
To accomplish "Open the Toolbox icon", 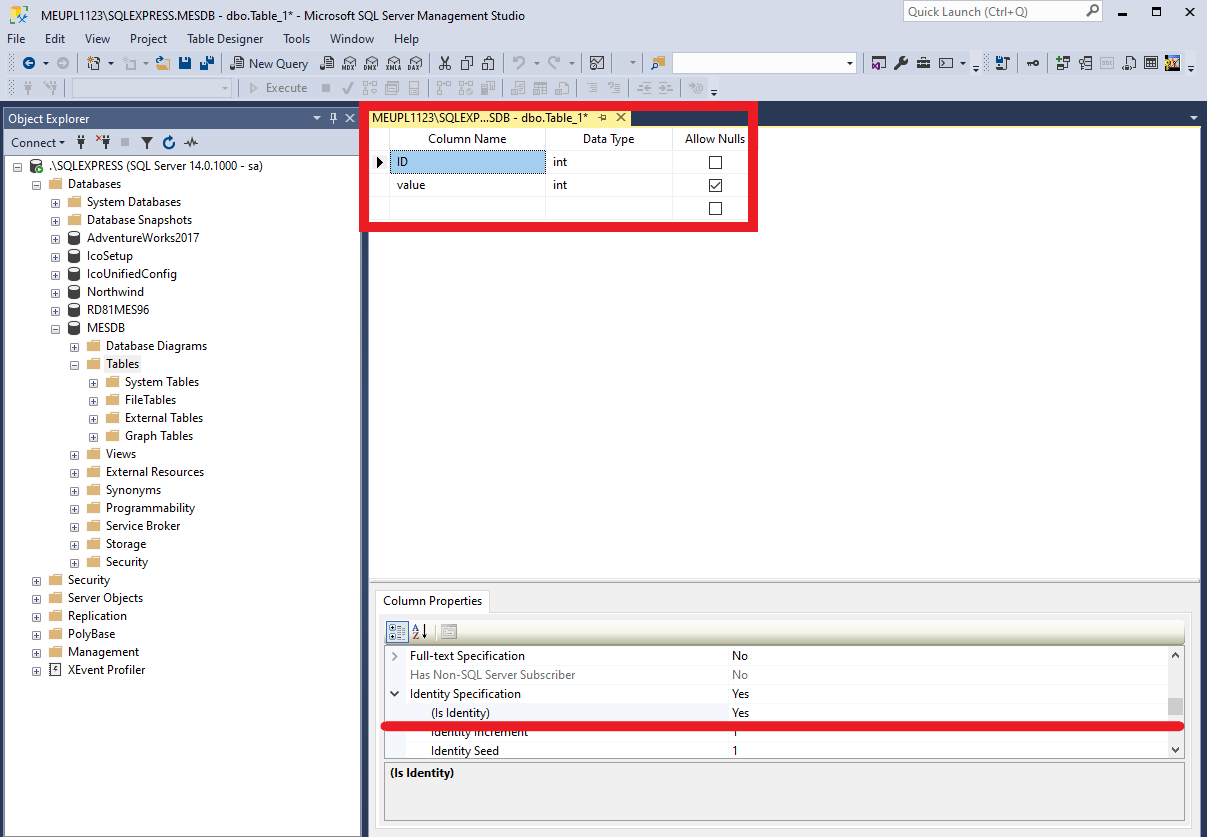I will (x=923, y=63).
